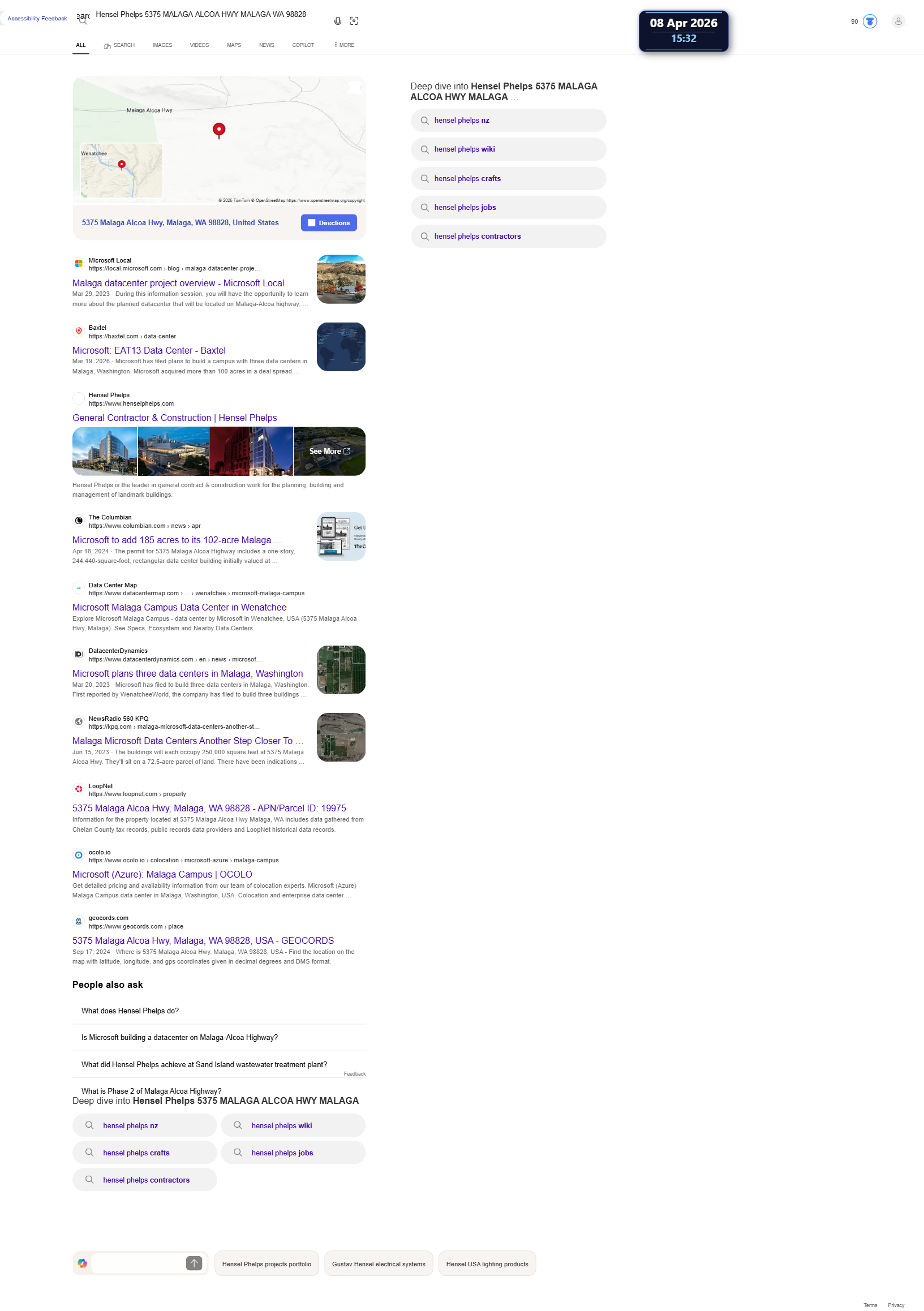
Task: Open 'Microsoft Malaga Campus Data Center in Wenatchee' link
Action: (x=179, y=608)
